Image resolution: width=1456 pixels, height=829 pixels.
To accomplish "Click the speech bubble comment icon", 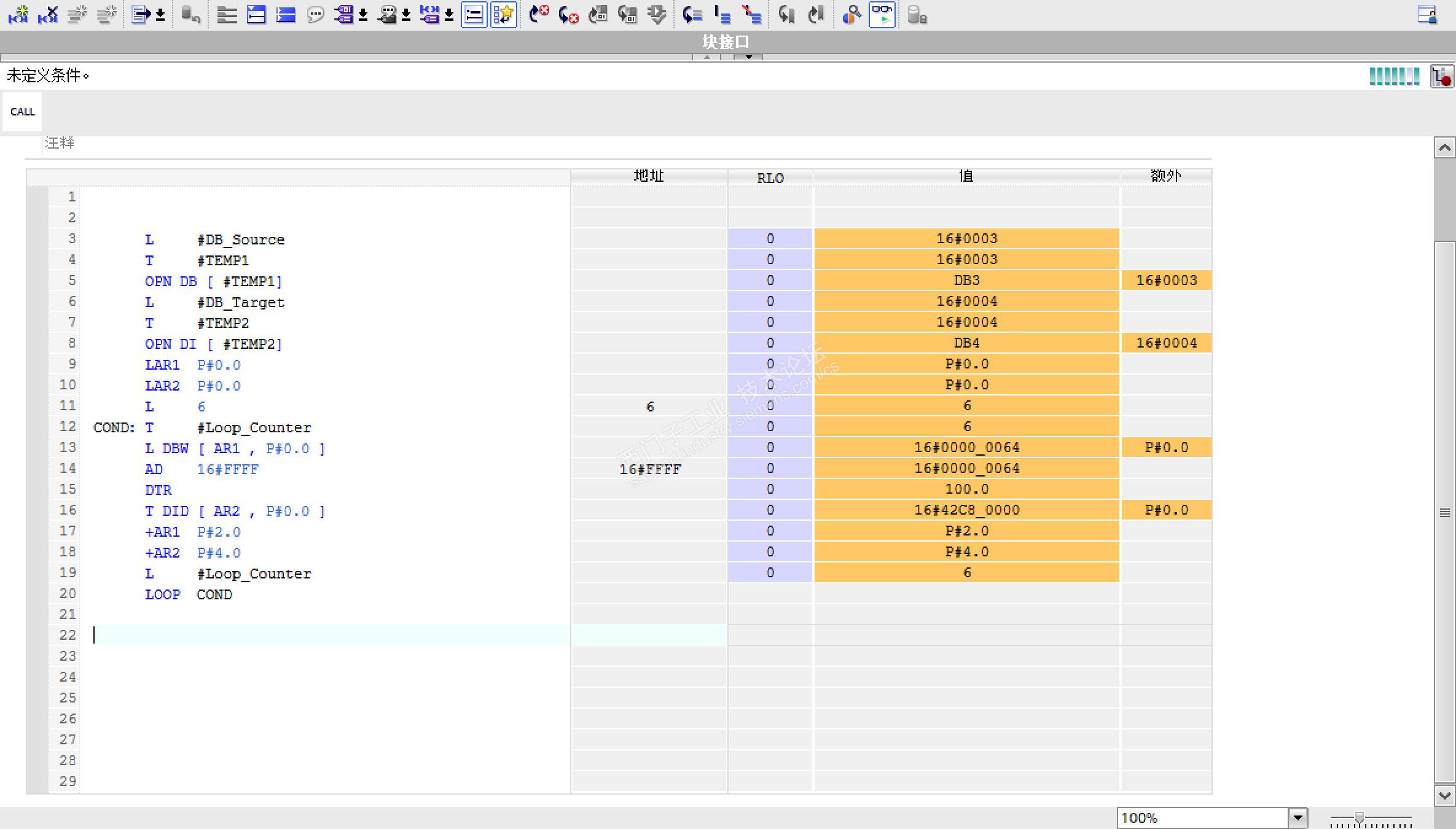I will click(315, 15).
